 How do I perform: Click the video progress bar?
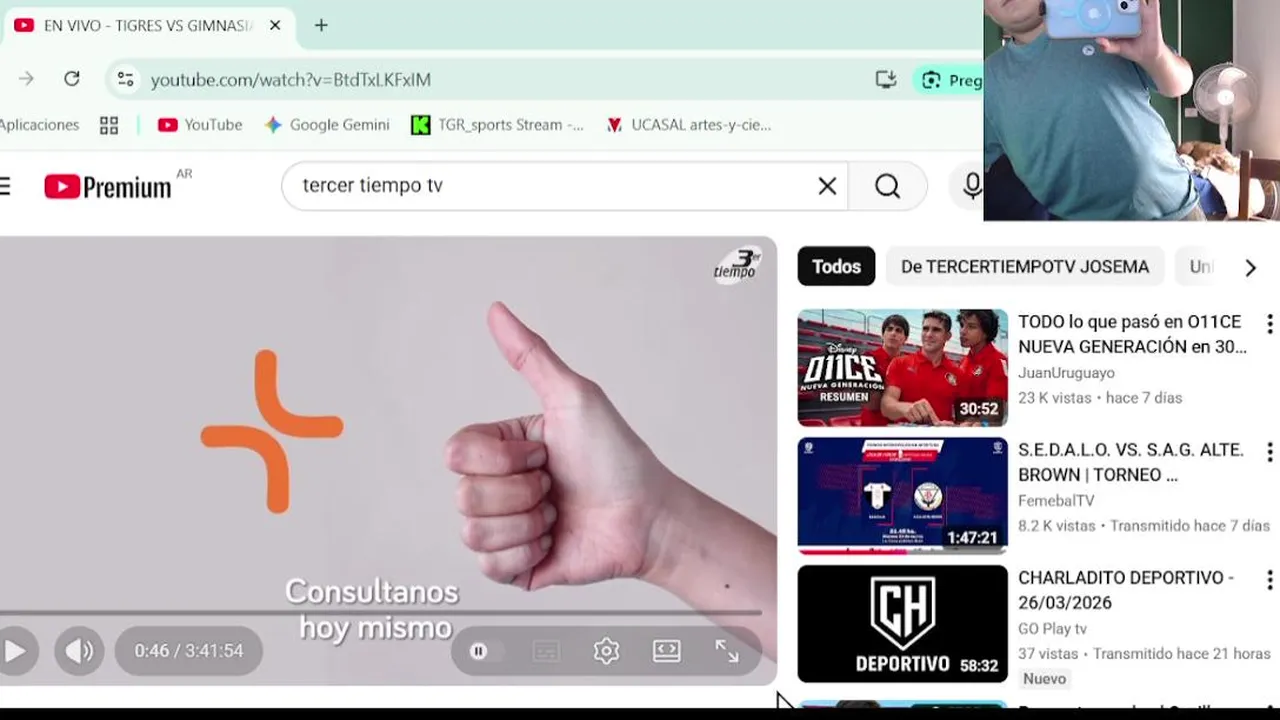(x=380, y=612)
